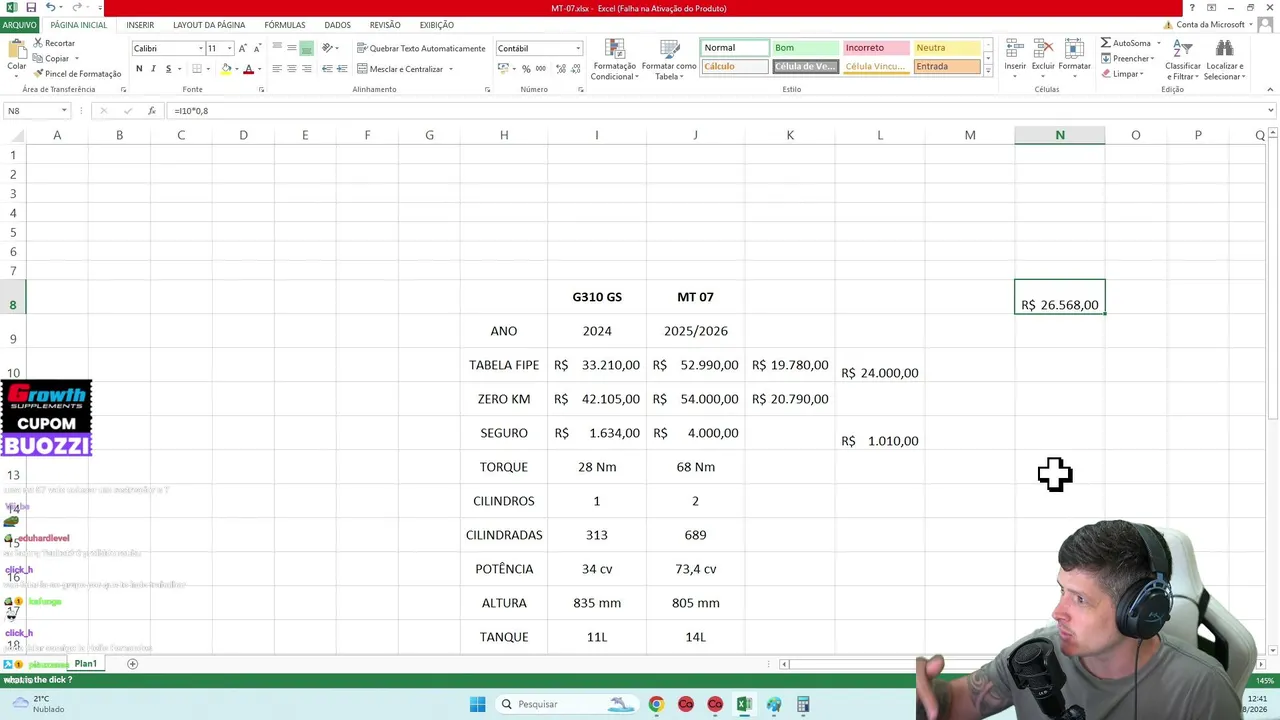The image size is (1280, 720).
Task: Click the AutoSoma sigma button
Action: [1126, 43]
